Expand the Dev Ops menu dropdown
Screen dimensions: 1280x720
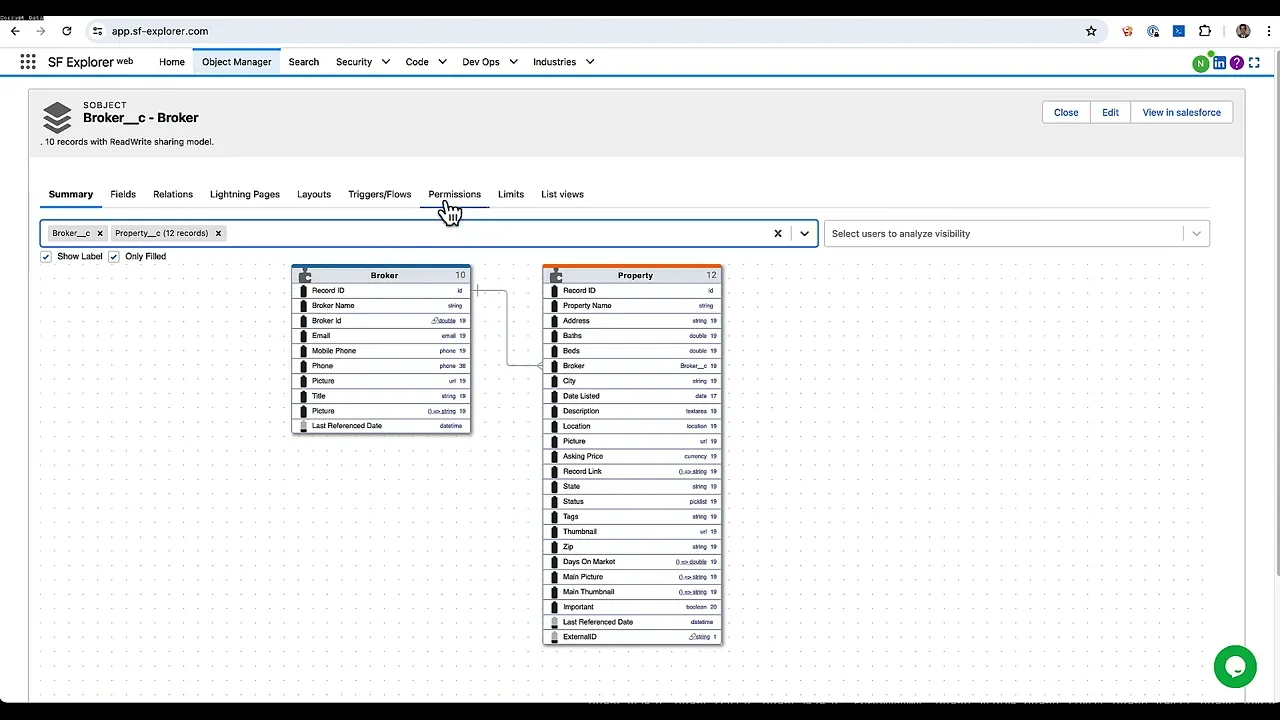[x=513, y=62]
